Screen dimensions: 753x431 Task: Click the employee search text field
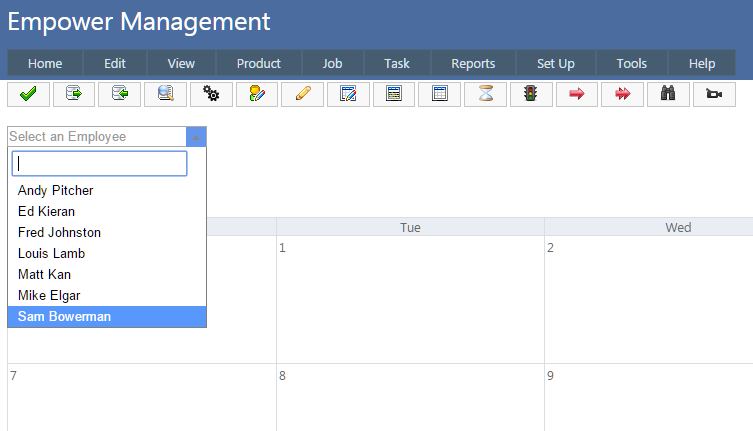click(x=99, y=164)
